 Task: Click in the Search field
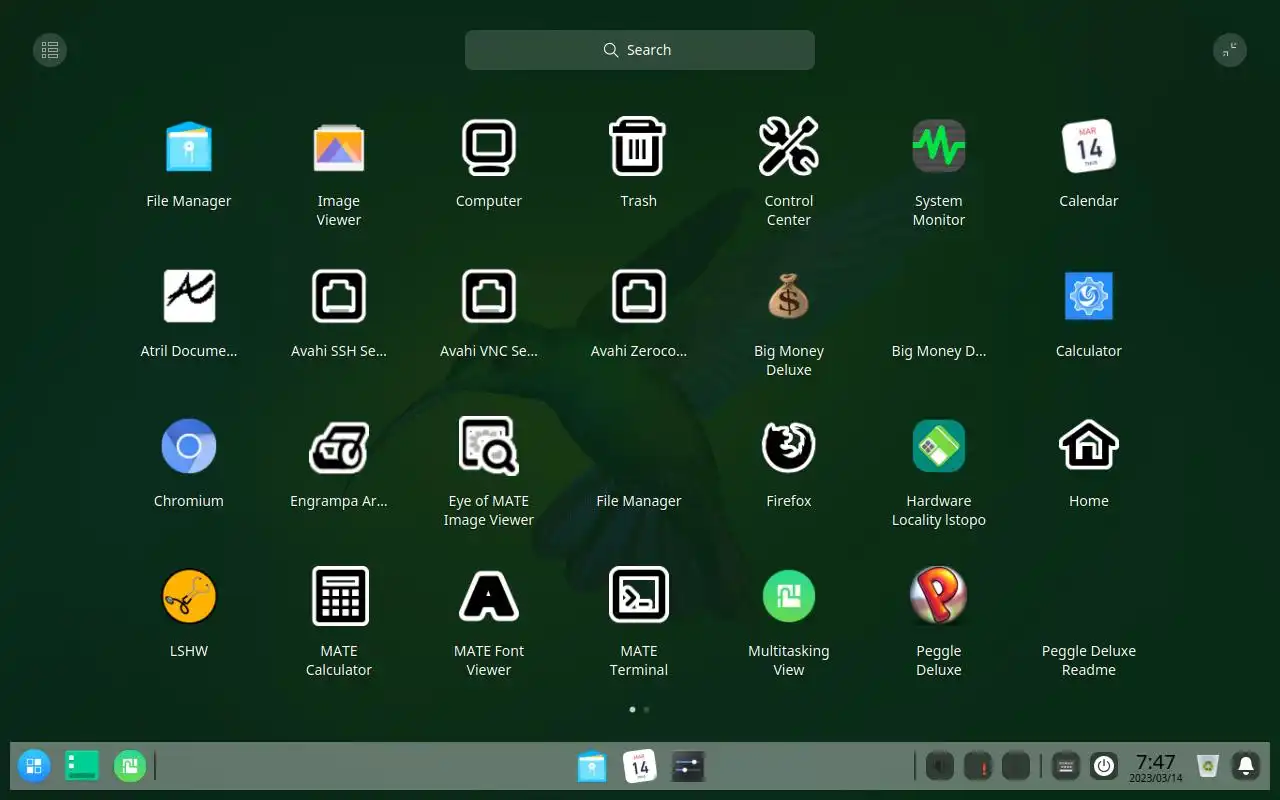point(640,50)
